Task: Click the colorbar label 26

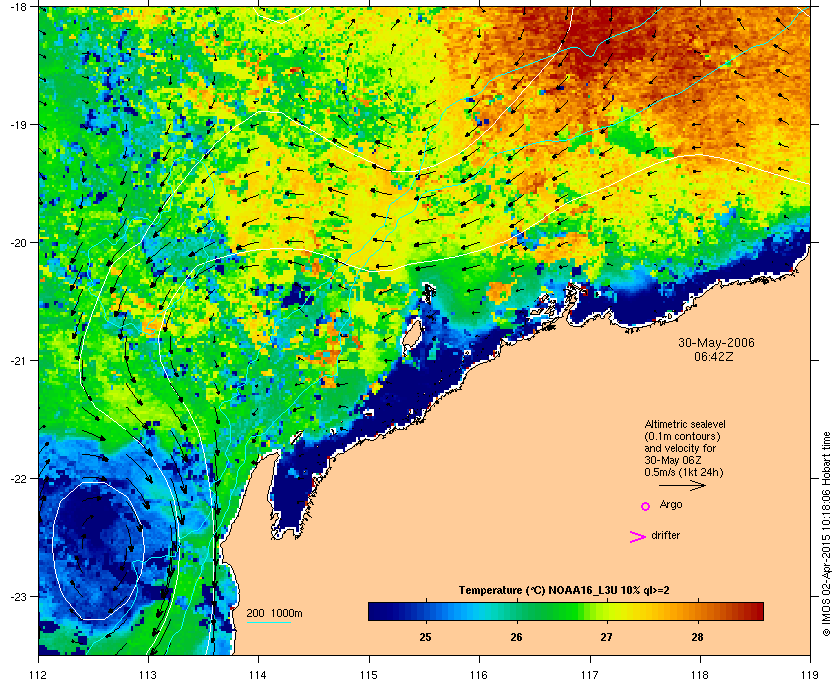Action: 516,637
